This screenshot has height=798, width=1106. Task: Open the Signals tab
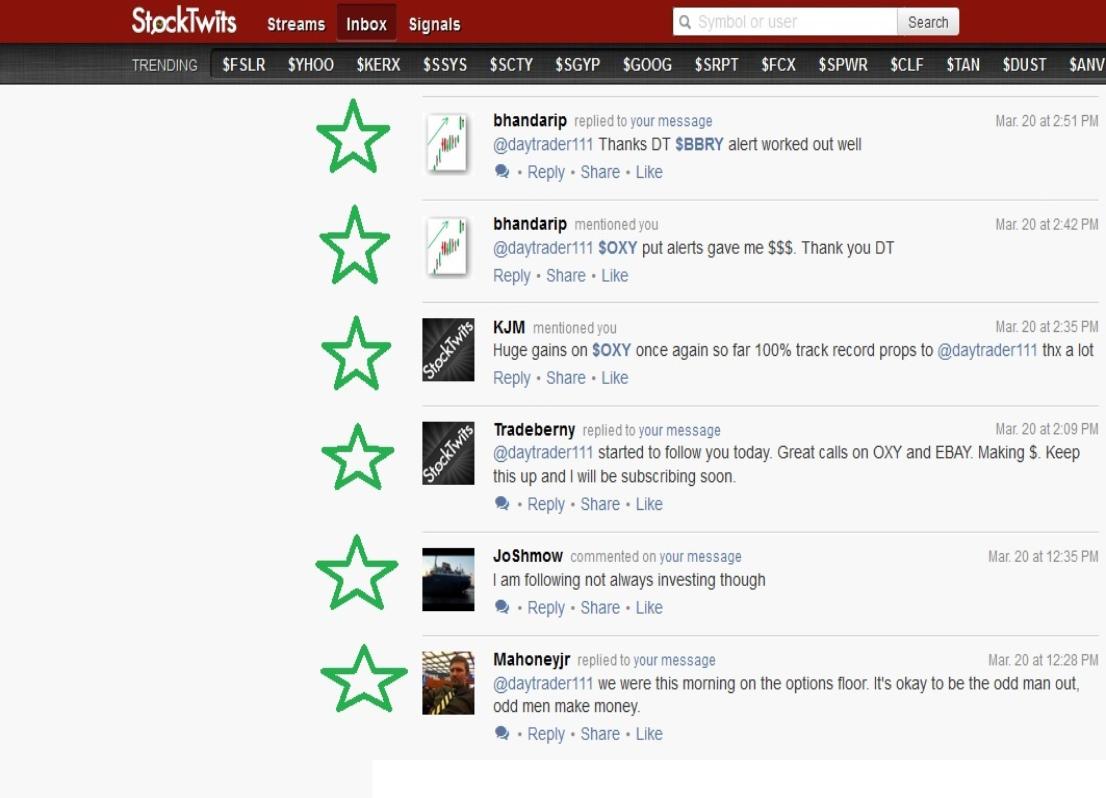click(x=434, y=24)
